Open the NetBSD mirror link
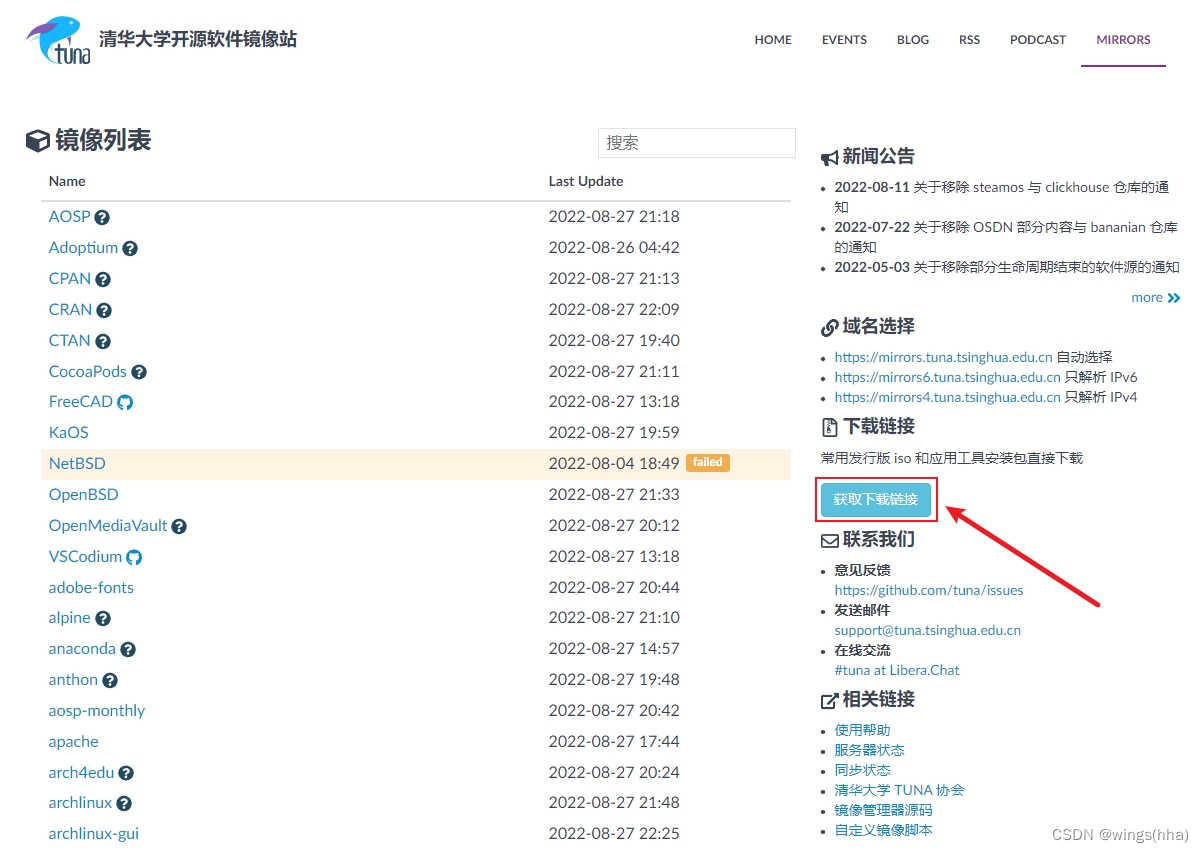 click(x=77, y=464)
